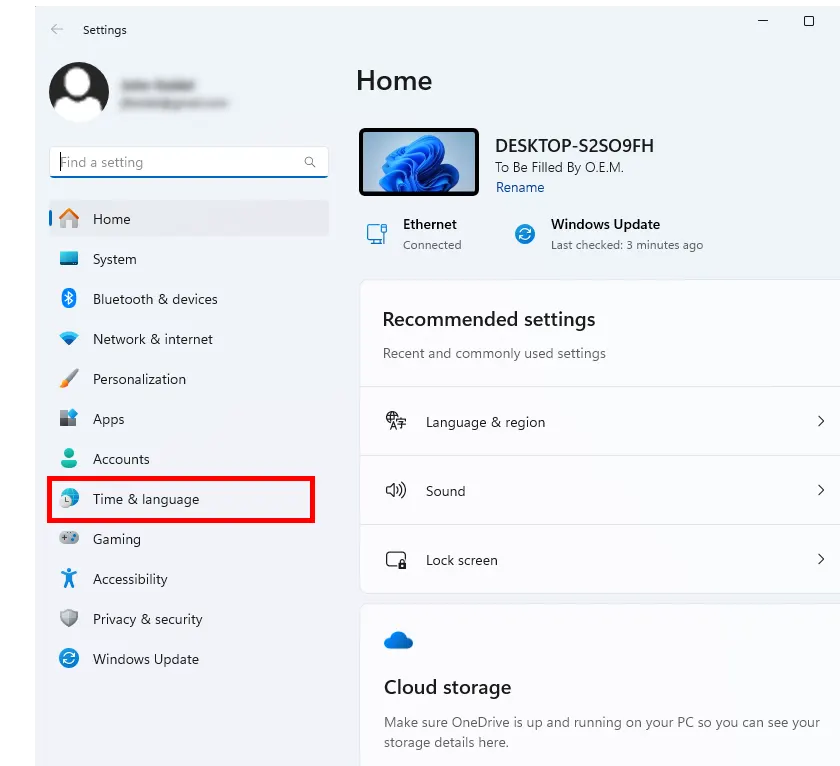Click the Rename link under the PC name
Viewport: 840px width, 766px height.
520,188
